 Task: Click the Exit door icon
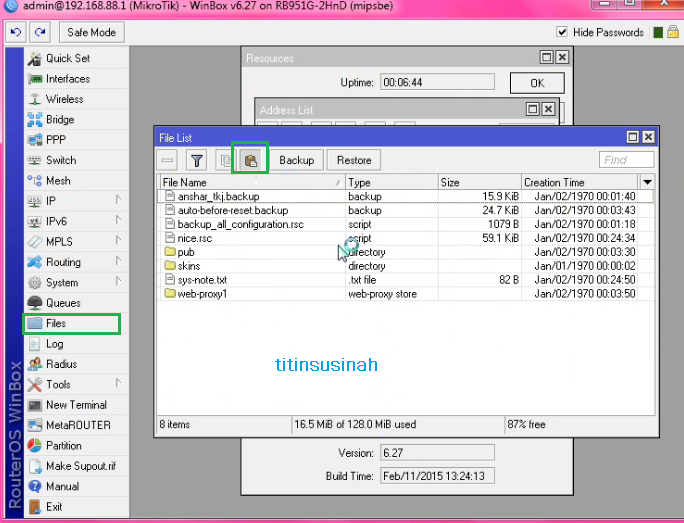pyautogui.click(x=34, y=507)
